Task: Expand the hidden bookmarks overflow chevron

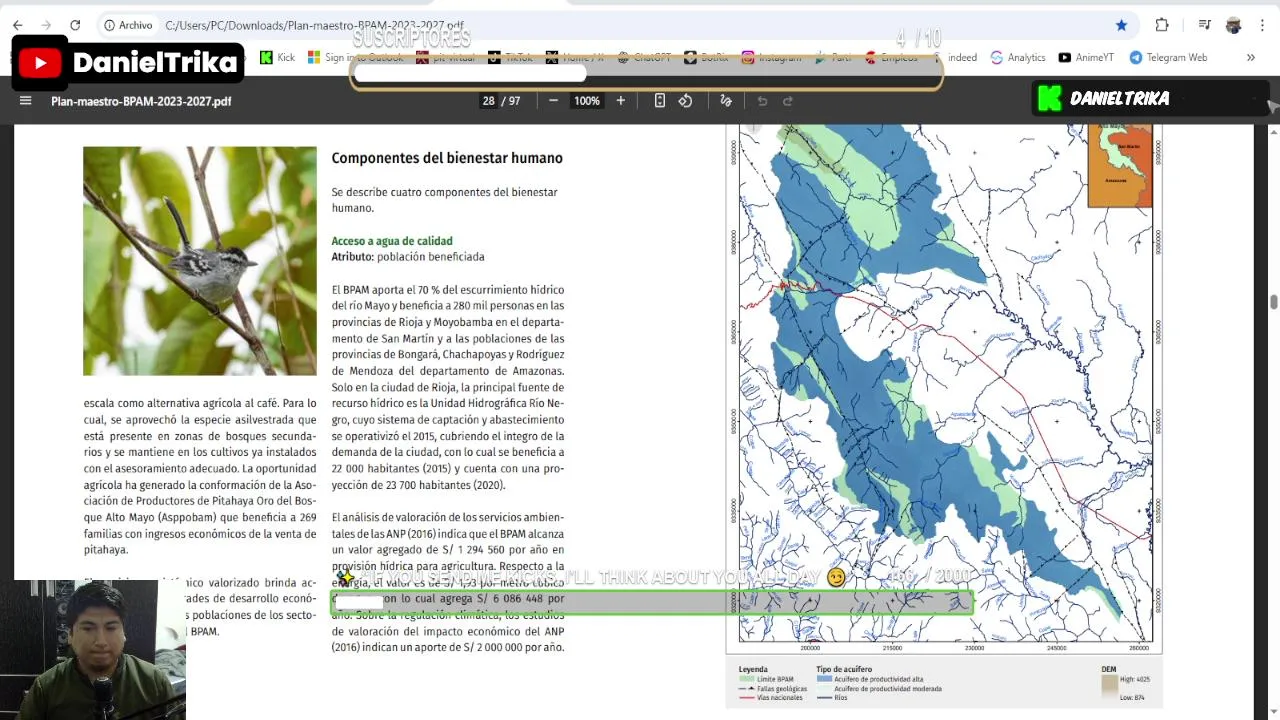Action: [1250, 58]
